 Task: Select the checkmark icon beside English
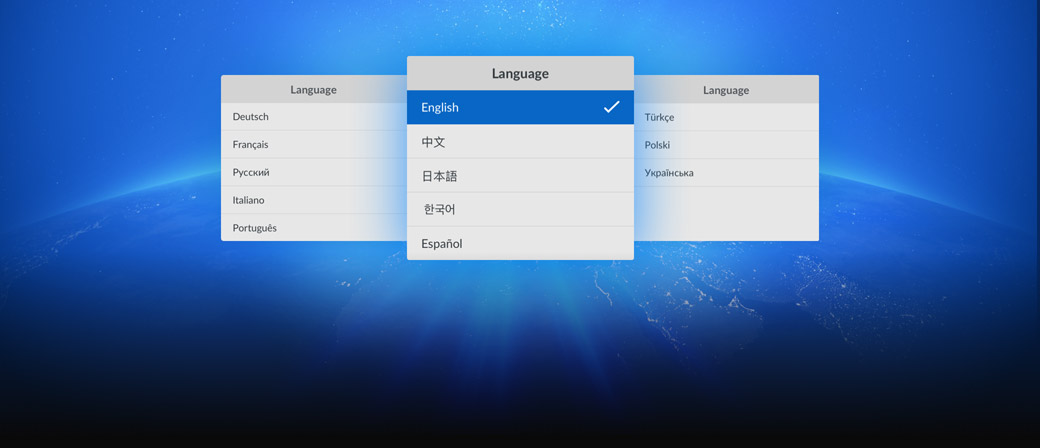(611, 107)
